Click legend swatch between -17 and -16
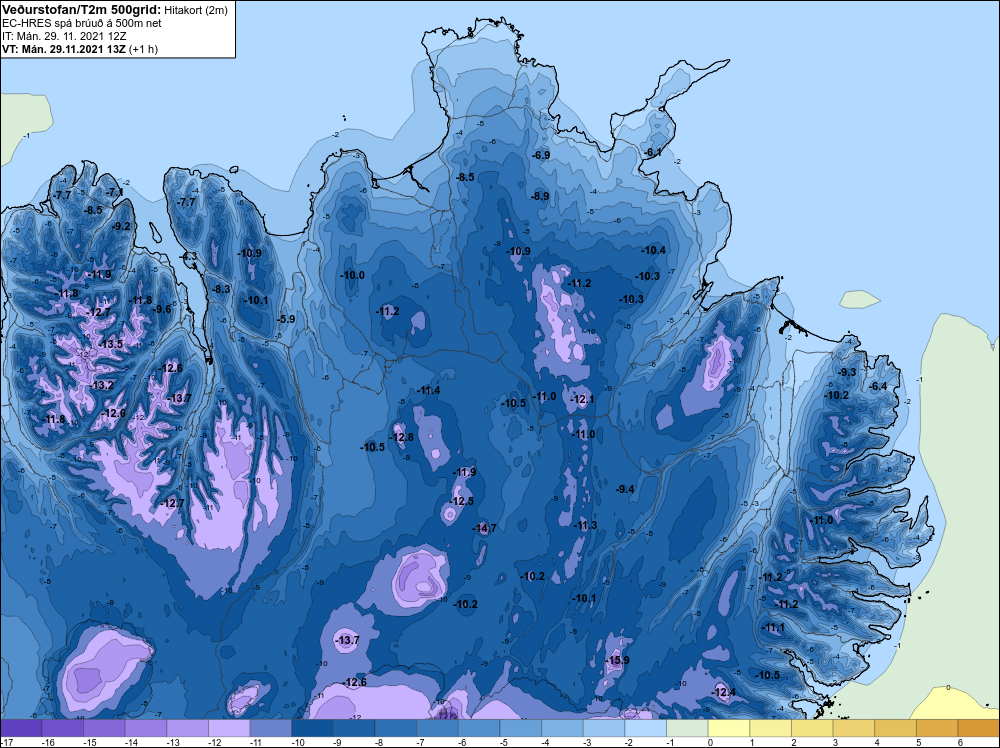The width and height of the screenshot is (1000, 748). pos(21,728)
